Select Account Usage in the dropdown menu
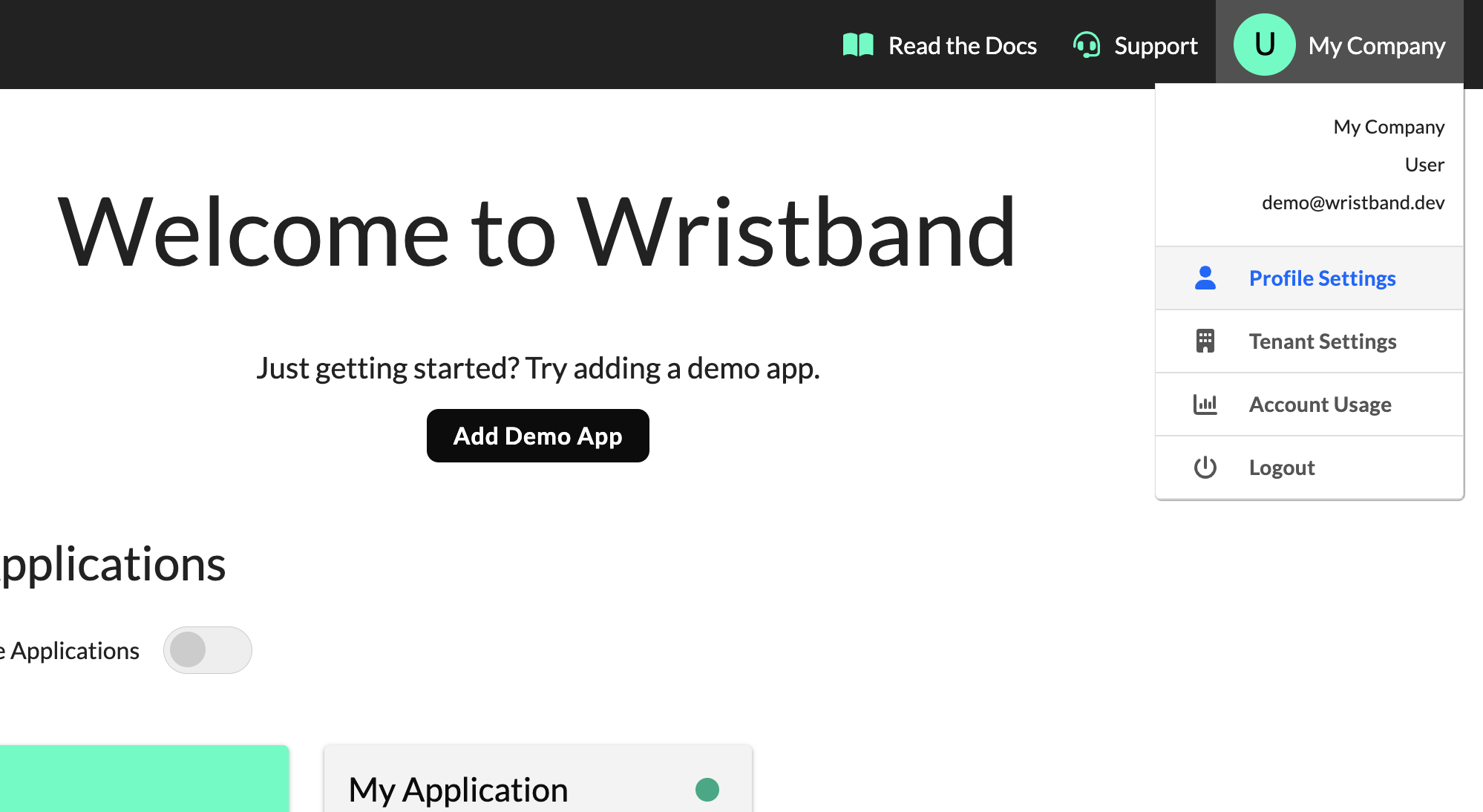1483x812 pixels. [x=1309, y=405]
